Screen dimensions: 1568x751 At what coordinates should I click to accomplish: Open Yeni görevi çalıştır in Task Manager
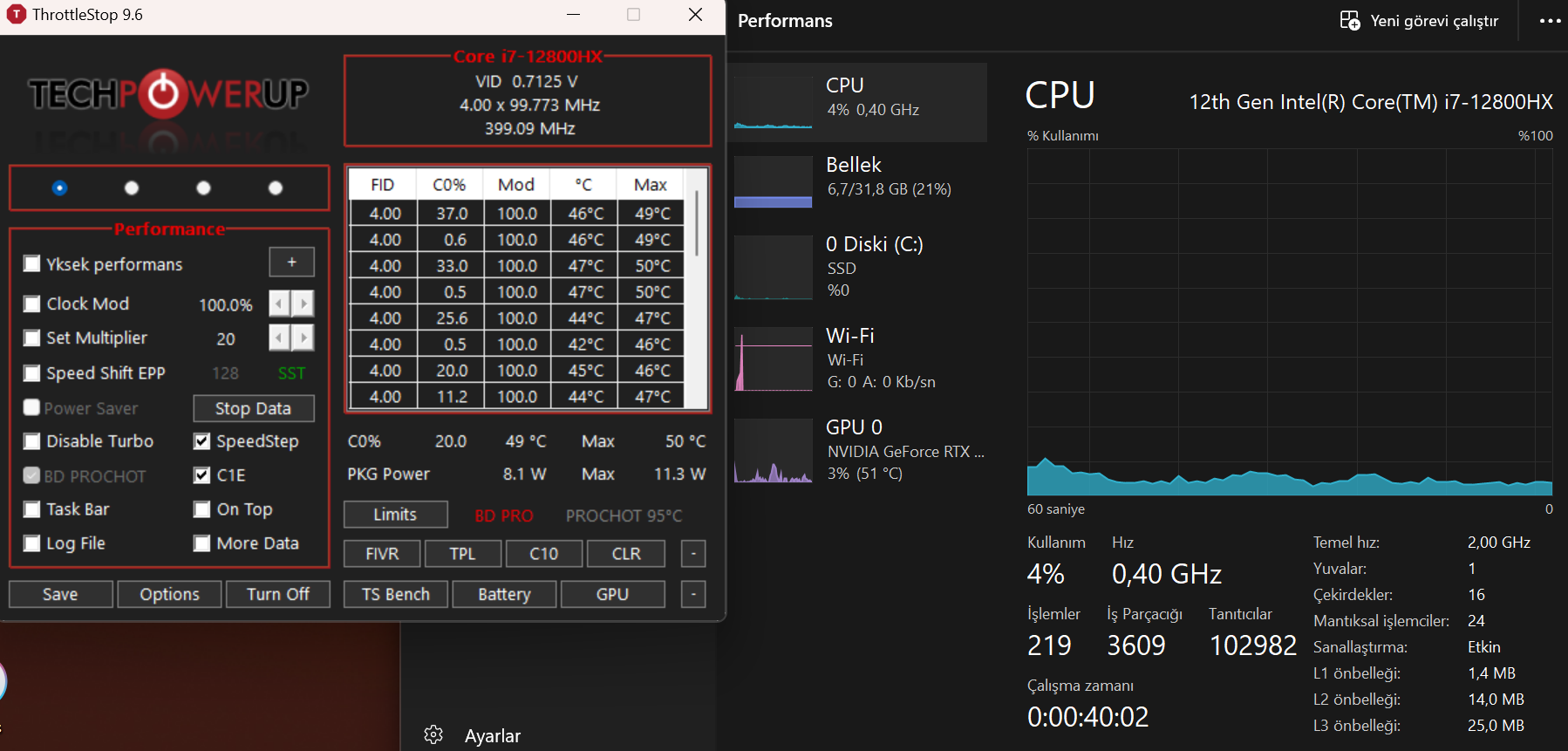[x=1420, y=21]
